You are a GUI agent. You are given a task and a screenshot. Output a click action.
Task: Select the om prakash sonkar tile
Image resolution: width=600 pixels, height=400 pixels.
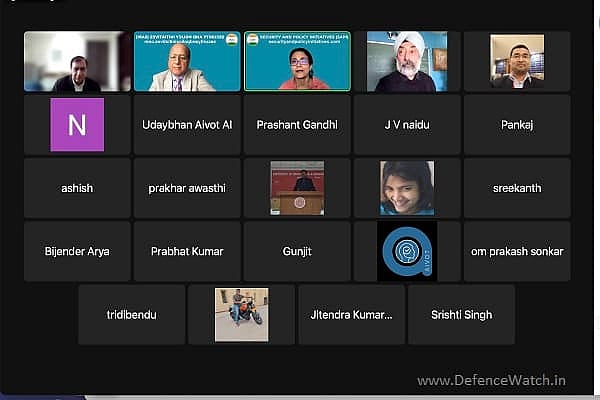tap(517, 251)
